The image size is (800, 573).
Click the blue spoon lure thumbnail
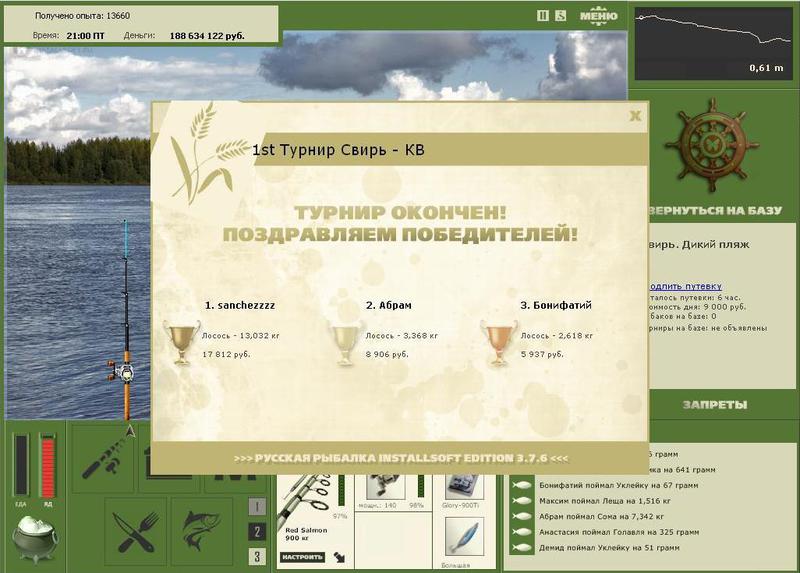(464, 537)
